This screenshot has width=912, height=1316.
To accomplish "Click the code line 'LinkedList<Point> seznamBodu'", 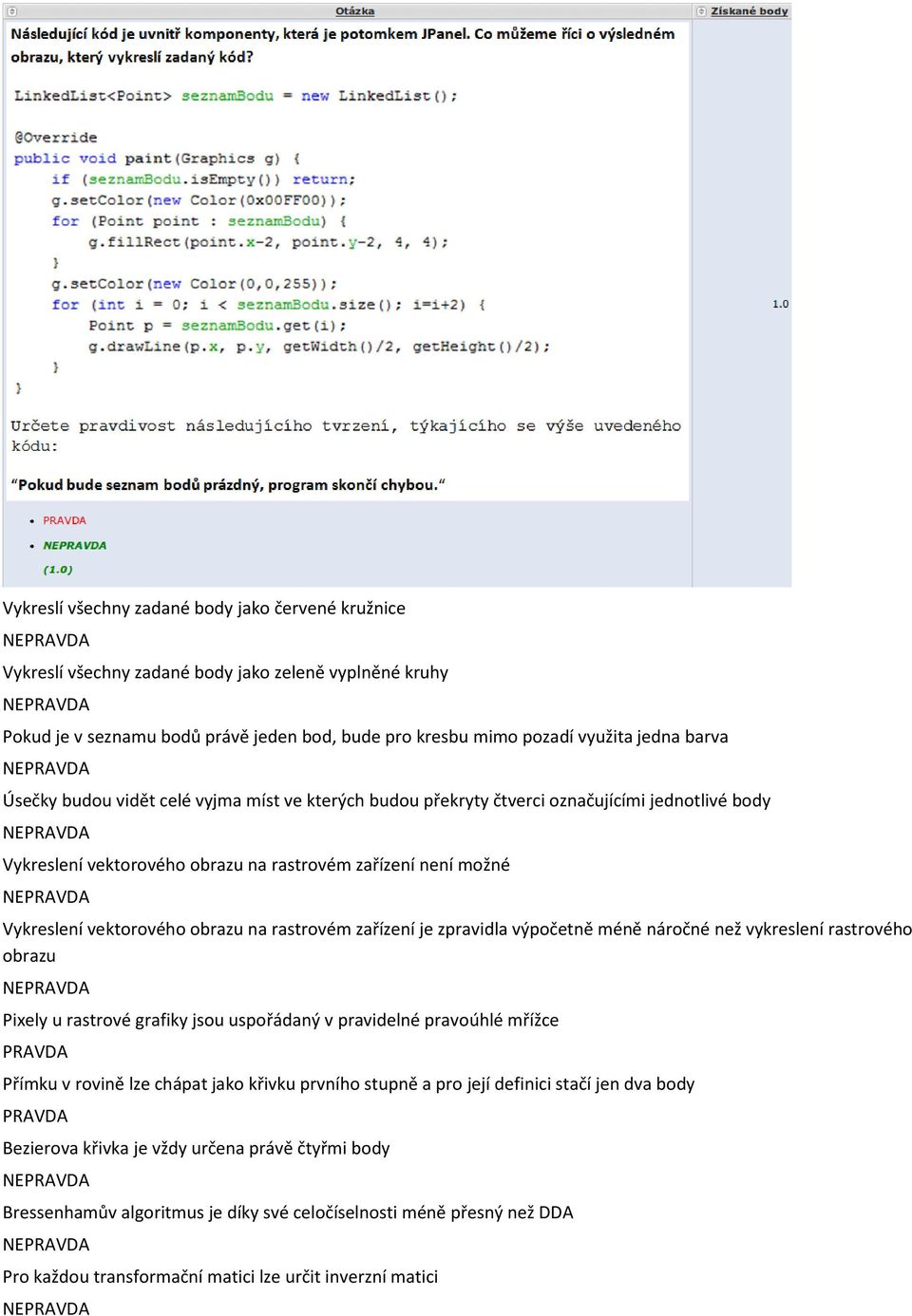I will [236, 96].
